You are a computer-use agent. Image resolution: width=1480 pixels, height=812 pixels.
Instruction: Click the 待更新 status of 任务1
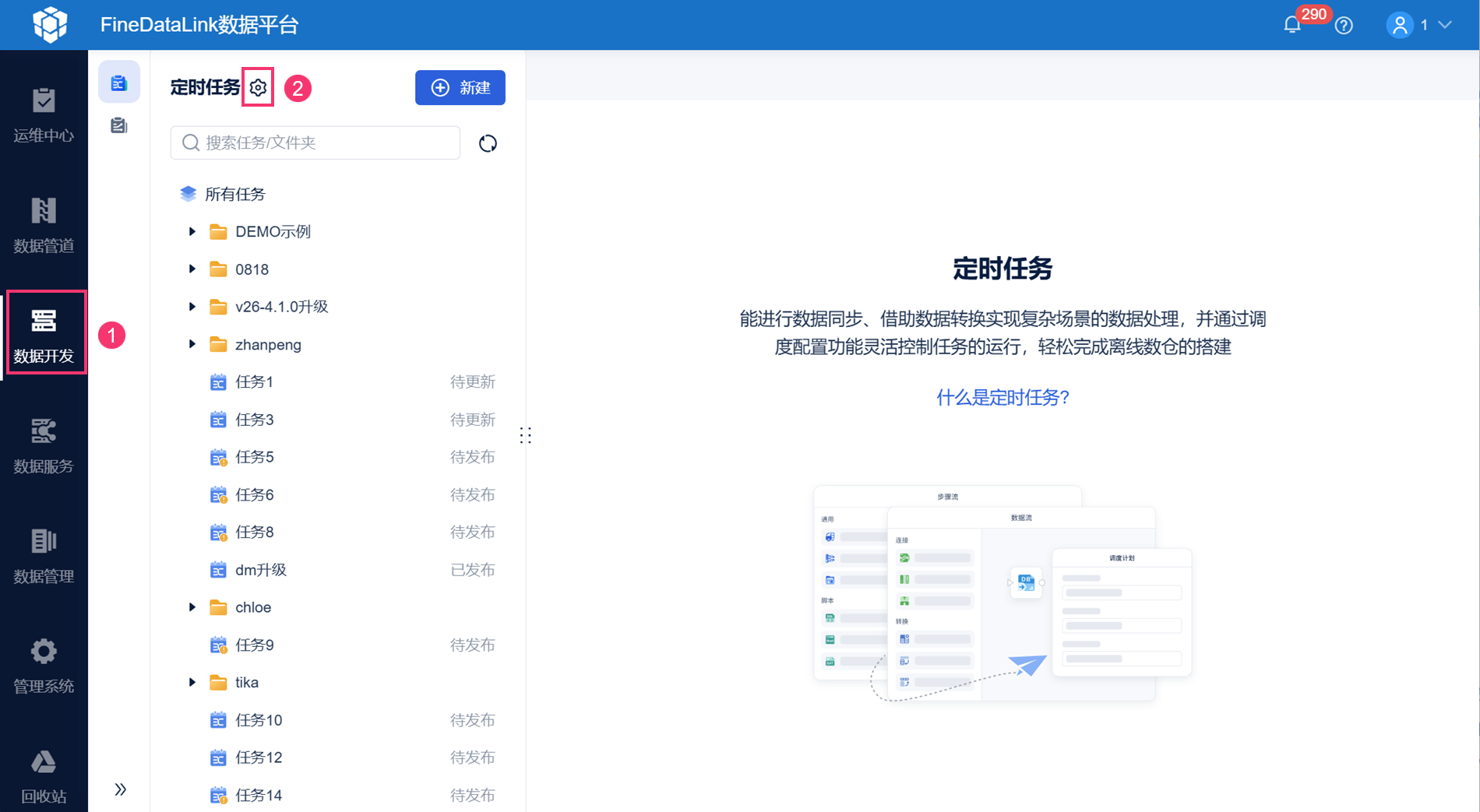click(x=473, y=381)
